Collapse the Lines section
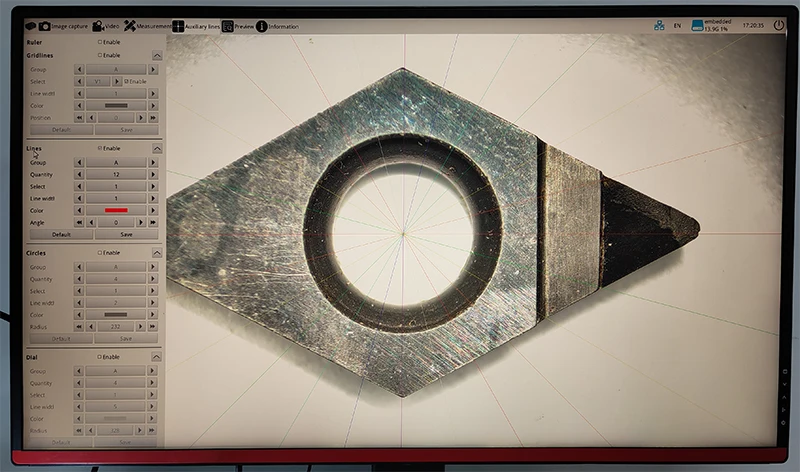This screenshot has width=800, height=472. pos(157,148)
